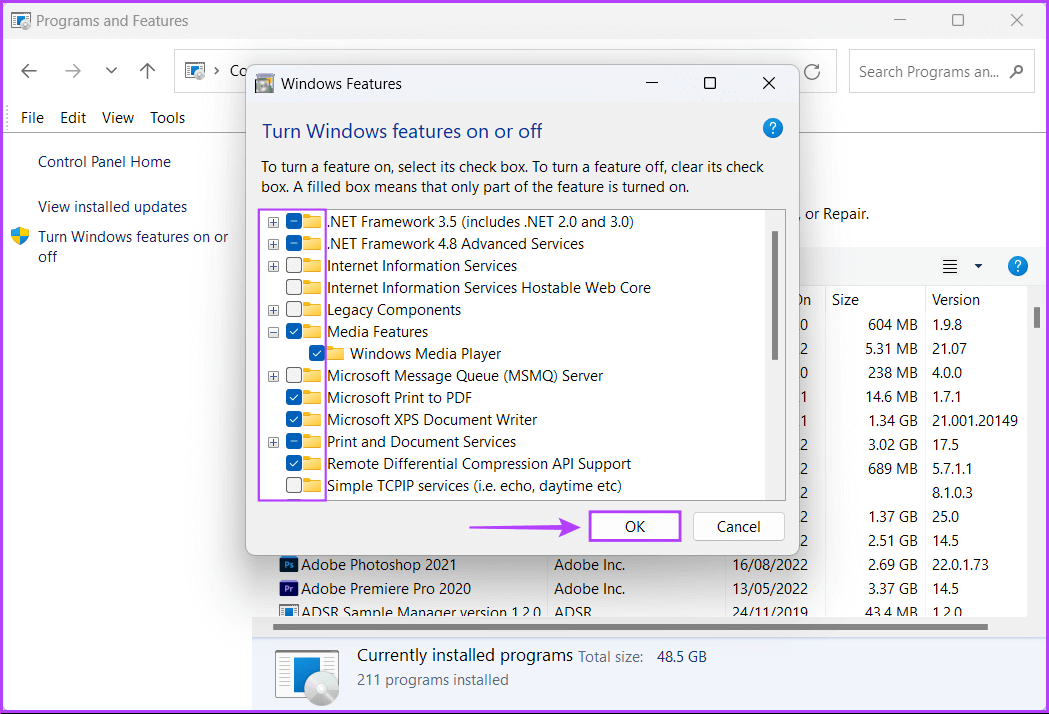Check Internet Information Services Hostable Web Core
The image size is (1049, 714).
[294, 288]
